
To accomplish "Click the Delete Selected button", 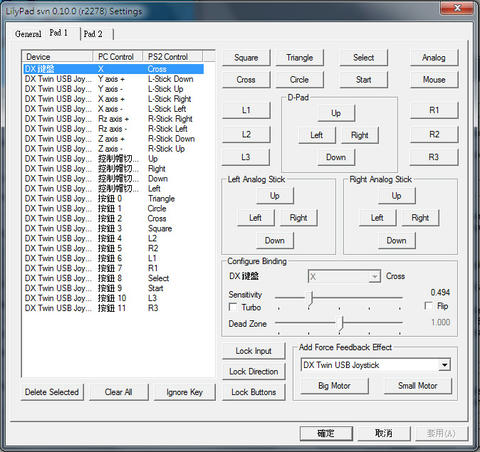I will (x=52, y=392).
